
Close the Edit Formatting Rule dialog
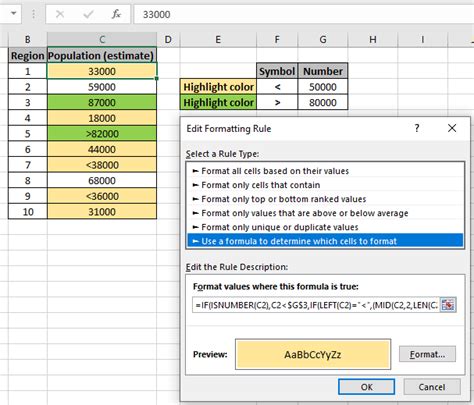[452, 128]
